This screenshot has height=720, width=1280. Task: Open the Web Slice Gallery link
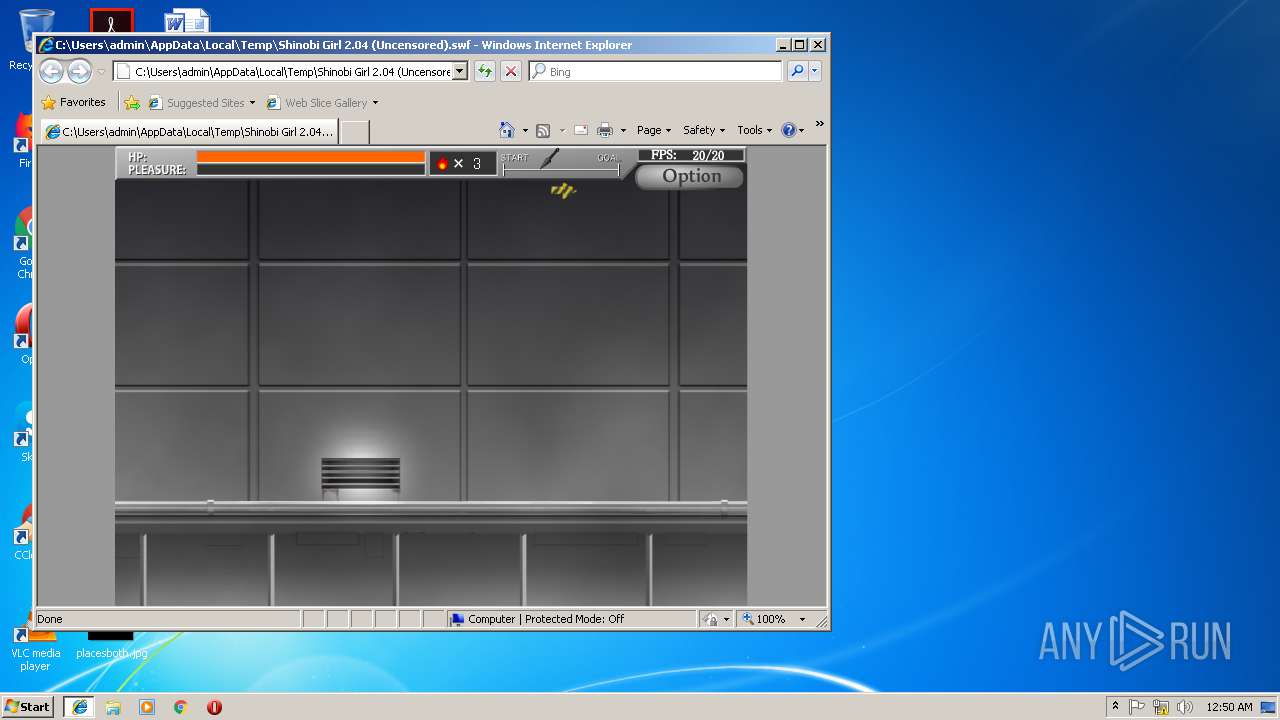point(323,102)
